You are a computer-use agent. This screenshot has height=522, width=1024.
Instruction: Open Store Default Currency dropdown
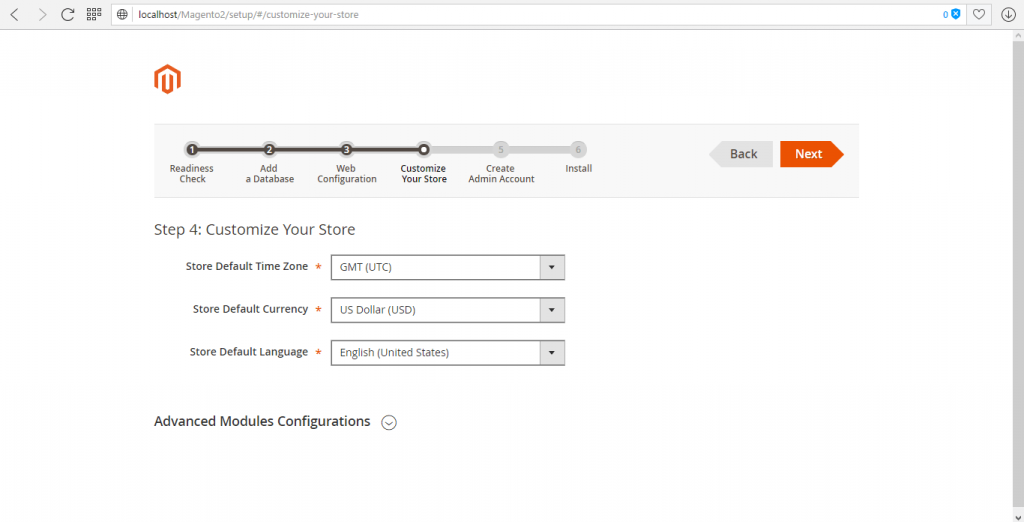(447, 310)
